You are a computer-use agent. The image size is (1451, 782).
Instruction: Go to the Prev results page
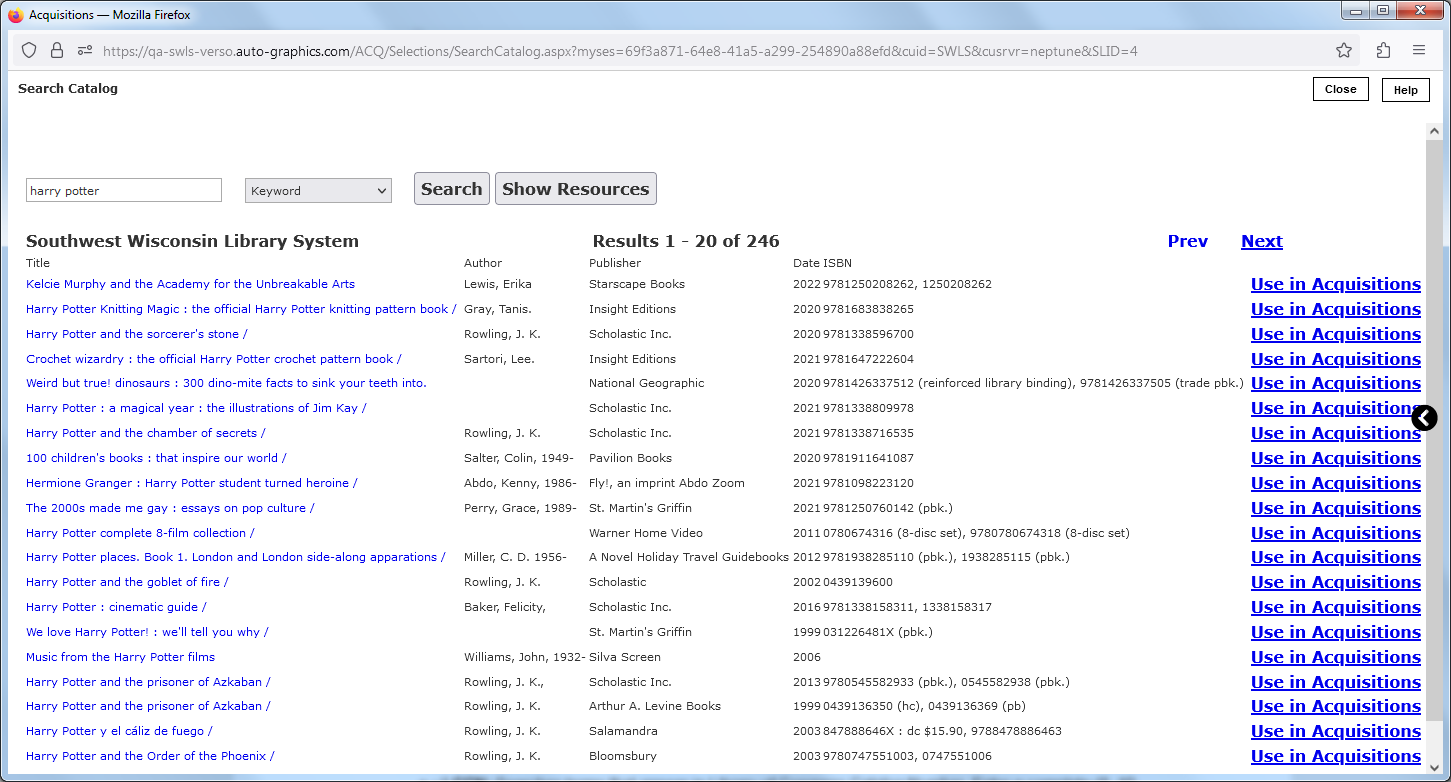(1188, 241)
